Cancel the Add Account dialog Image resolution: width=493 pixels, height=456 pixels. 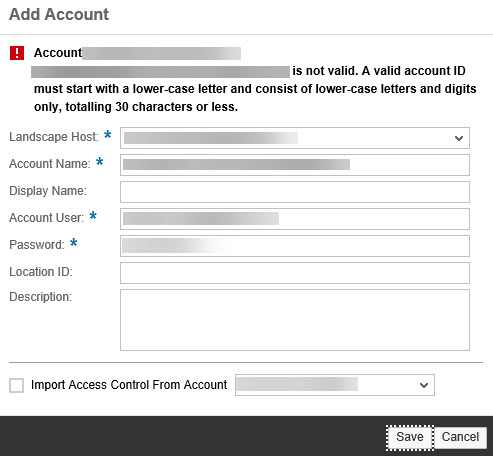pos(460,437)
